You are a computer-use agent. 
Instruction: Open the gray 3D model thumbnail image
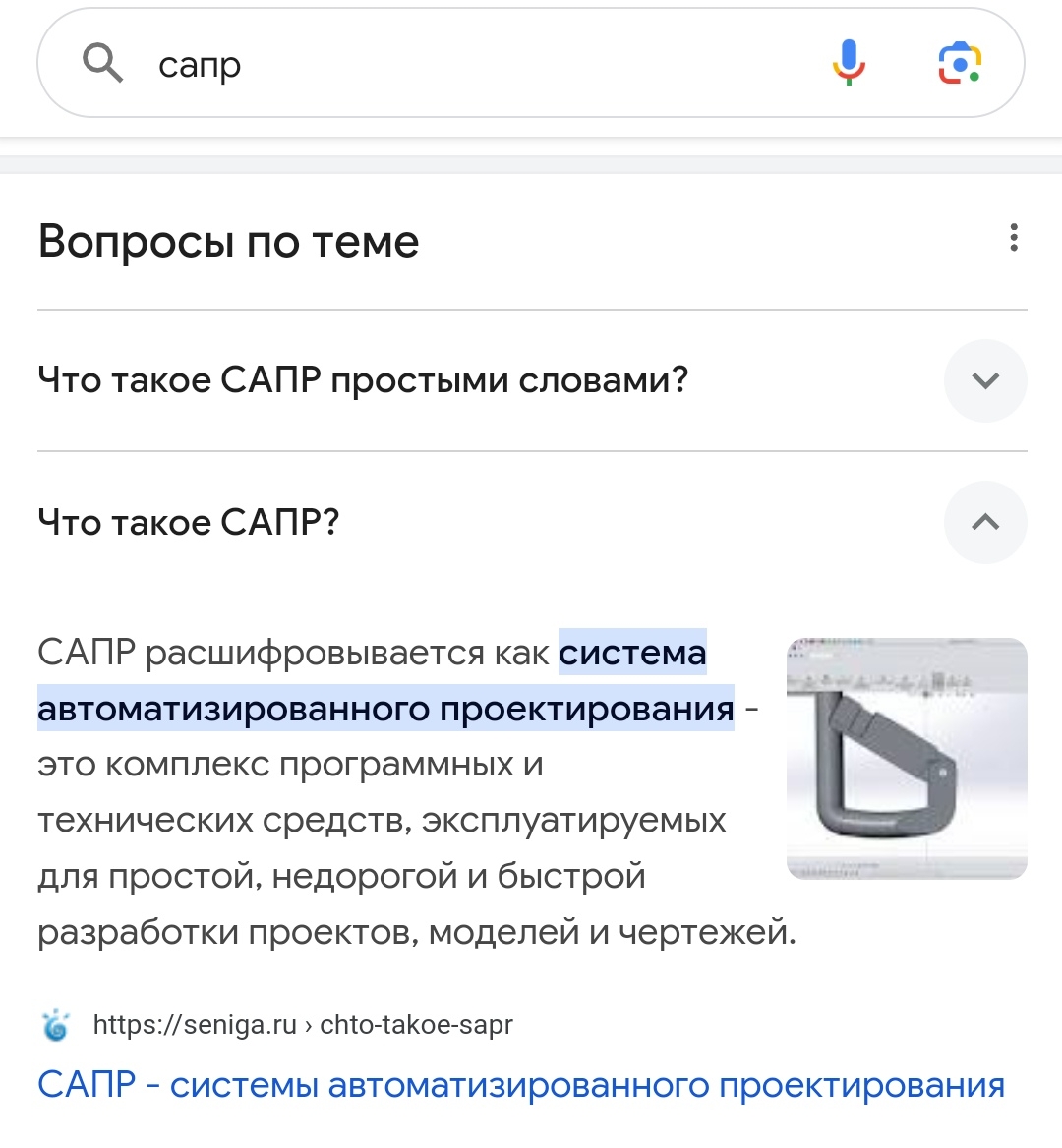[907, 758]
